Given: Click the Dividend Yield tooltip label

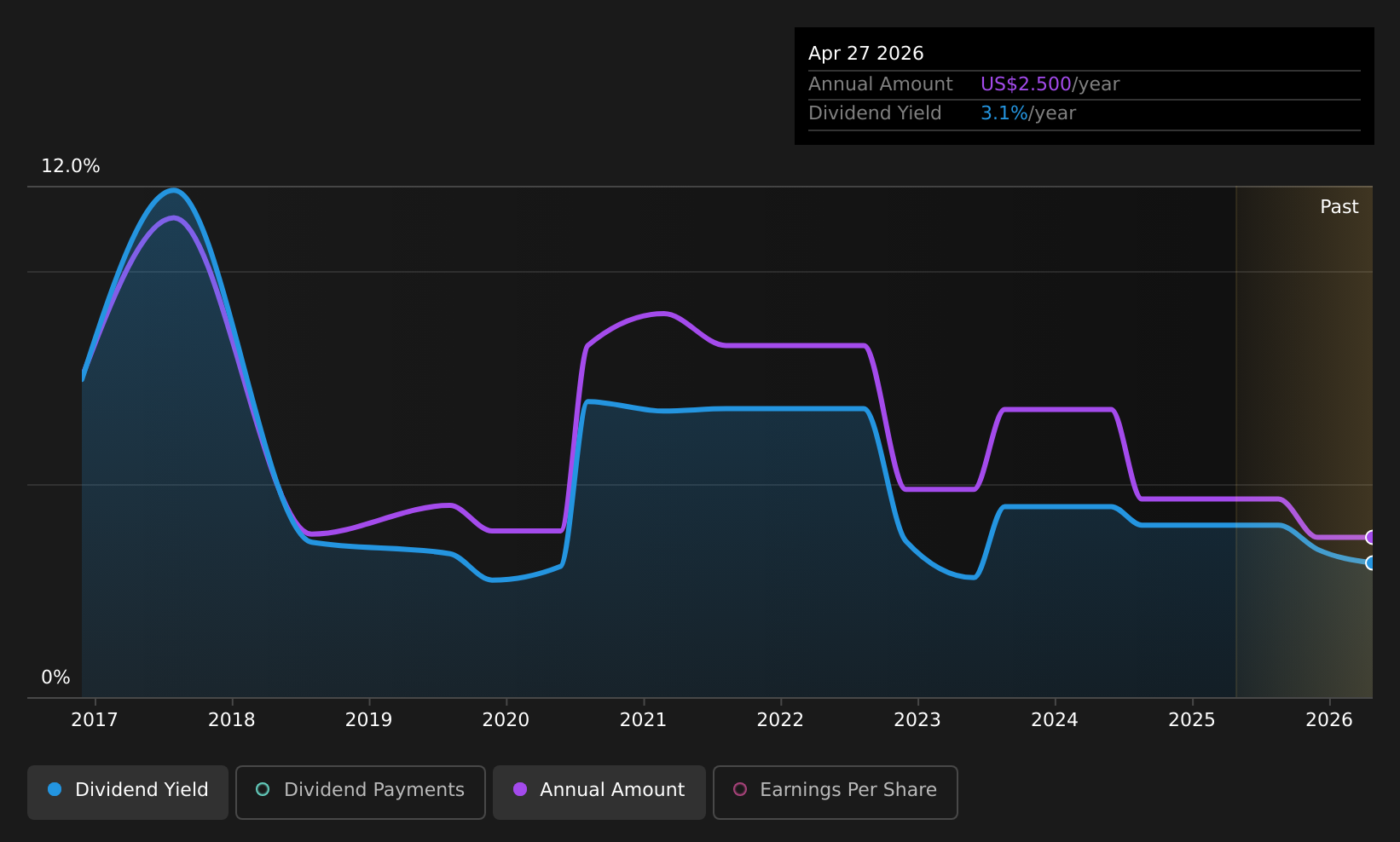Looking at the screenshot, I should (875, 113).
